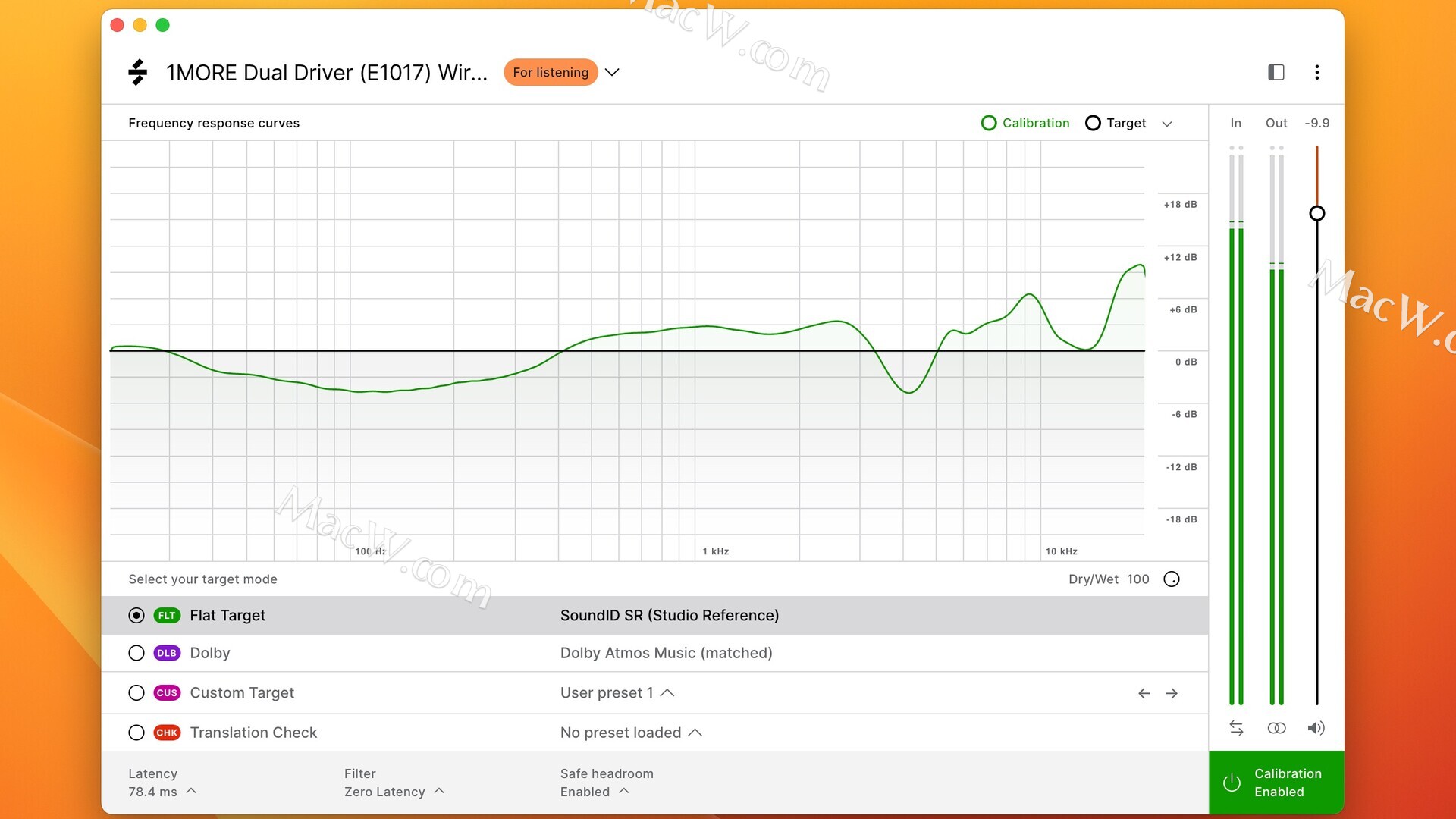Swap channels with the arrows icon
This screenshot has width=1456, height=819.
(1236, 728)
